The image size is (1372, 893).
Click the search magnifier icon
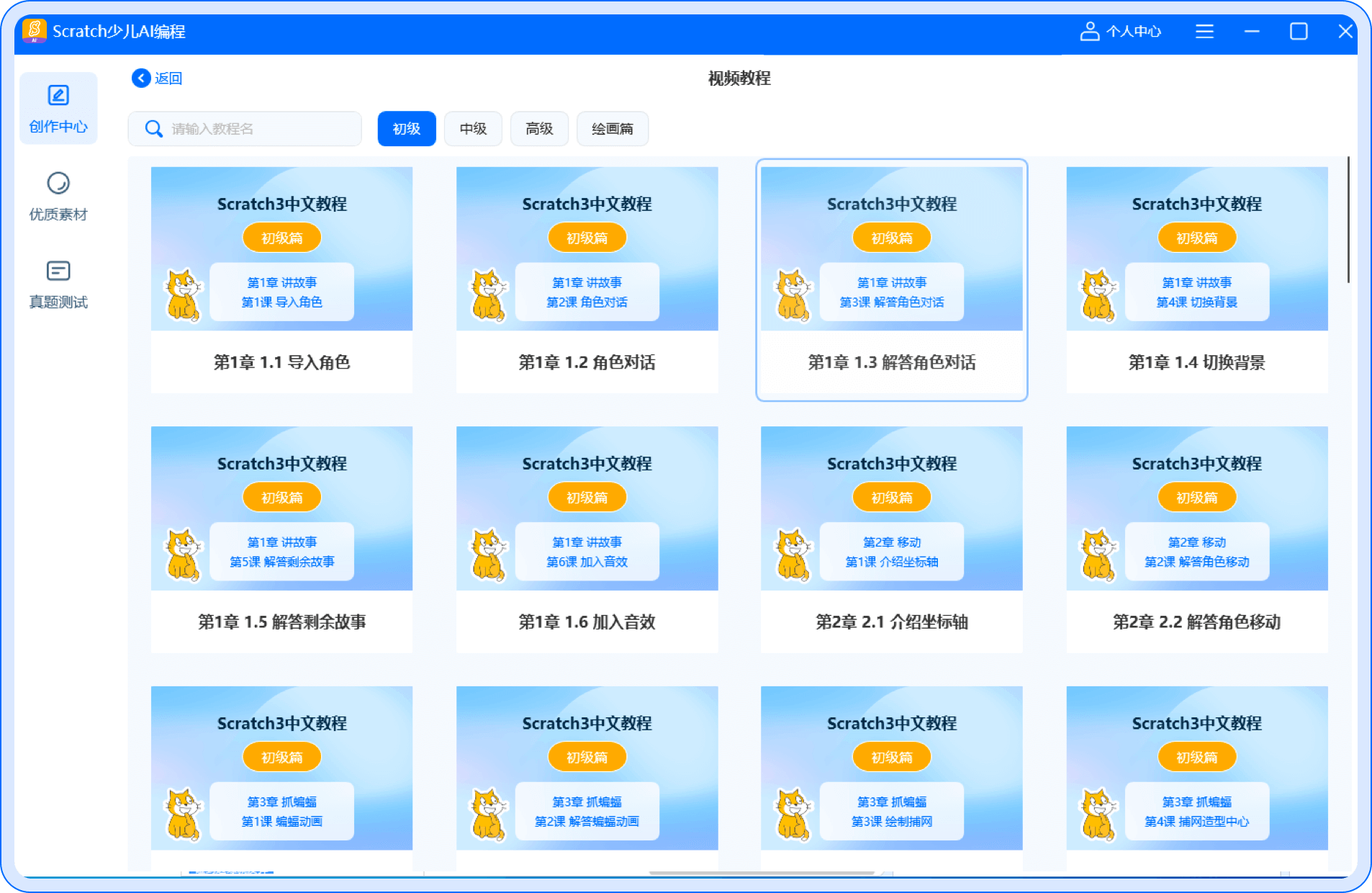pos(153,129)
